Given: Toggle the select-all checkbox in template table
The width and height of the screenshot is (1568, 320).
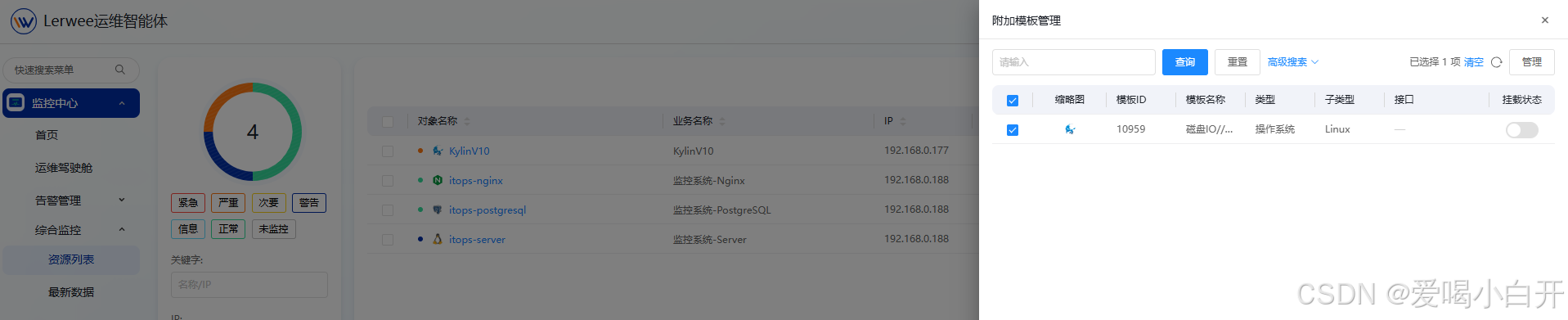Looking at the screenshot, I should click(x=1013, y=100).
